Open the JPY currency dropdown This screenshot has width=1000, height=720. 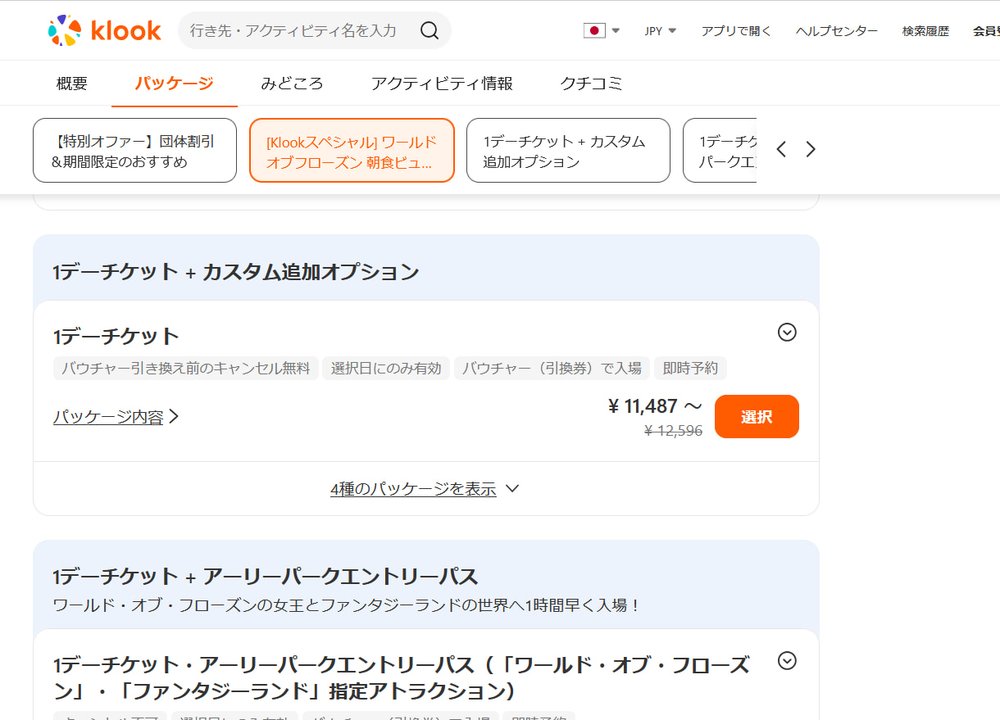(x=658, y=30)
